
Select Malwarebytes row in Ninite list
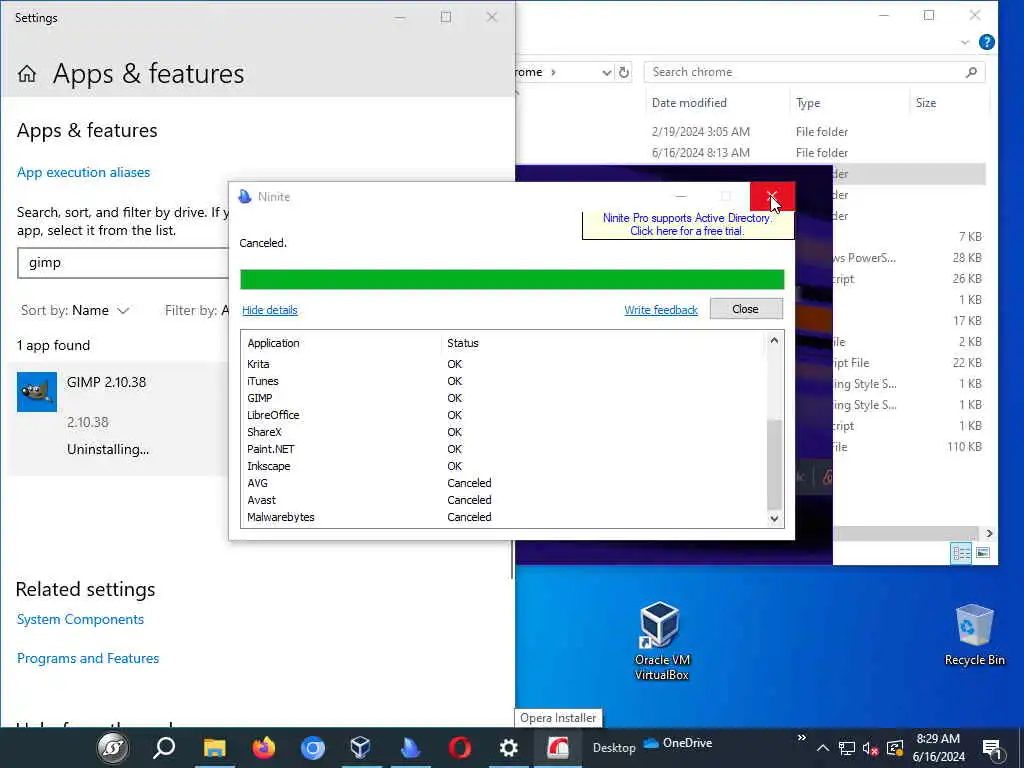point(504,517)
